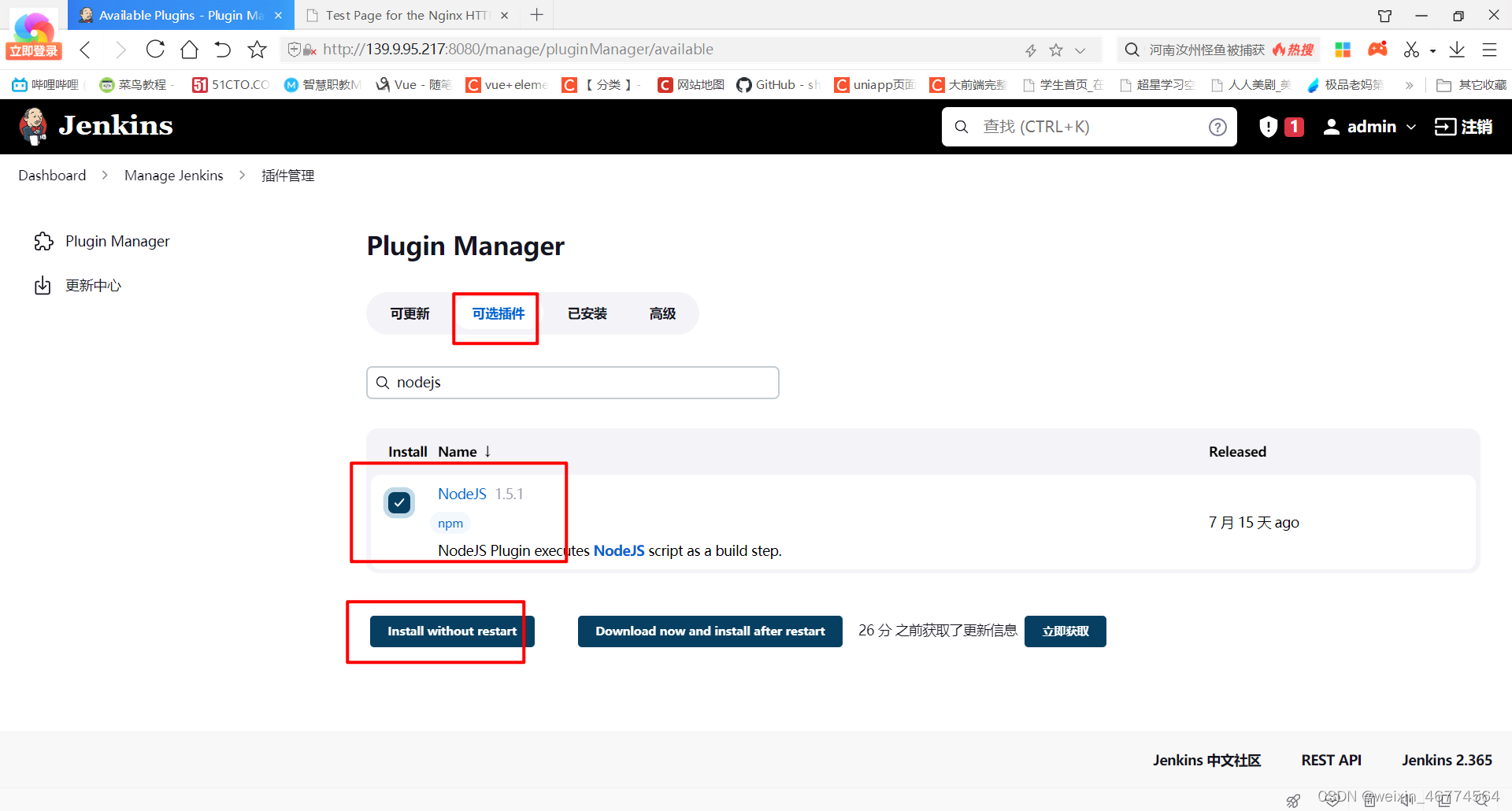Switch to the 已安装 tab
This screenshot has height=811, width=1512.
click(x=587, y=313)
